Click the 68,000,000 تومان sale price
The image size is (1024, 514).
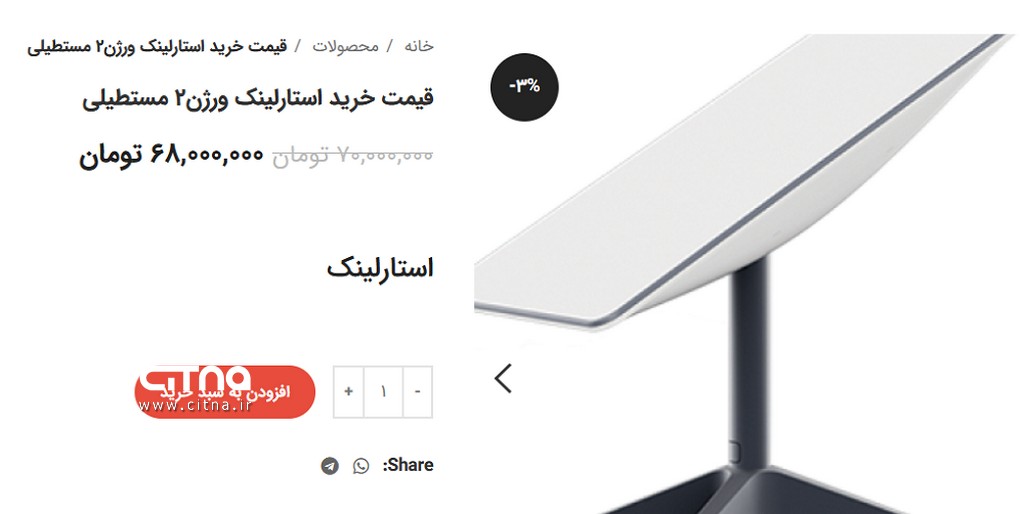pyautogui.click(x=171, y=155)
